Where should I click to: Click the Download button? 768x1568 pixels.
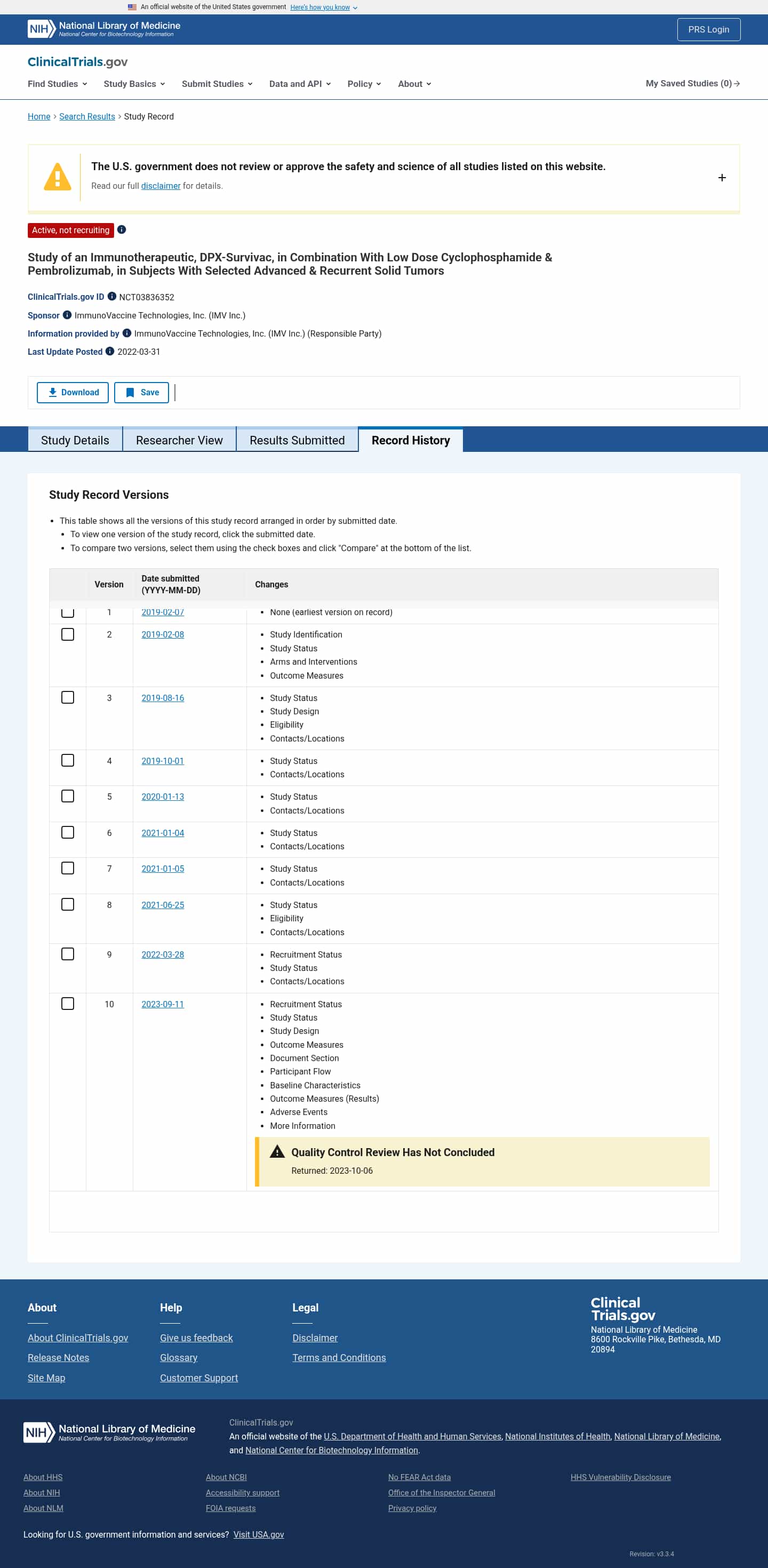[73, 393]
